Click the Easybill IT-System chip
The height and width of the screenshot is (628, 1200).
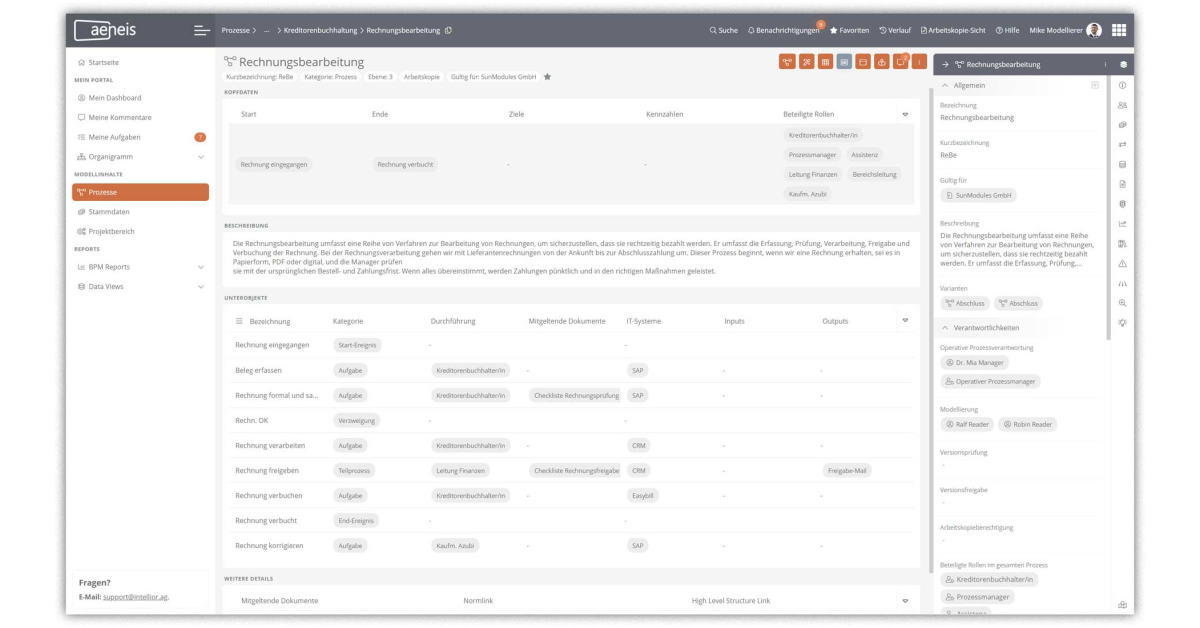tap(642, 495)
